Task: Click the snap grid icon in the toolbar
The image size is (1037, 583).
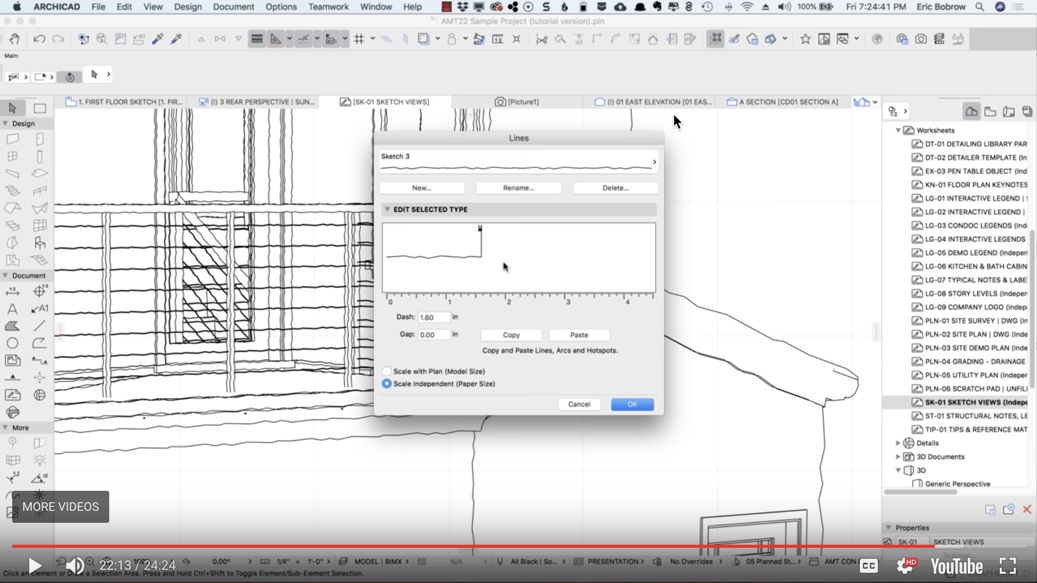Action: tap(360, 39)
